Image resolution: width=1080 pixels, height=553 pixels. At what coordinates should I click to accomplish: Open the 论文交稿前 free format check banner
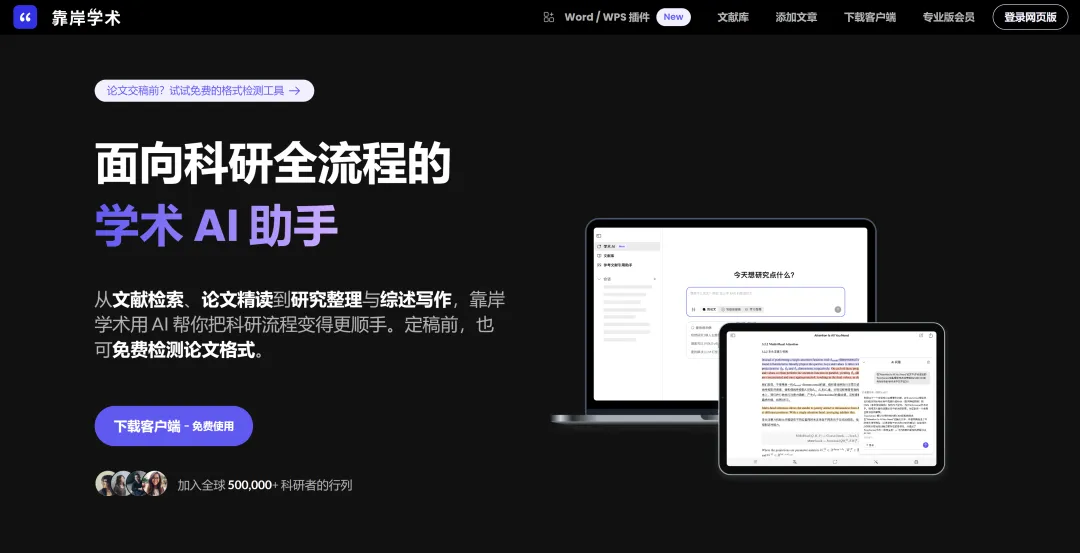[204, 90]
